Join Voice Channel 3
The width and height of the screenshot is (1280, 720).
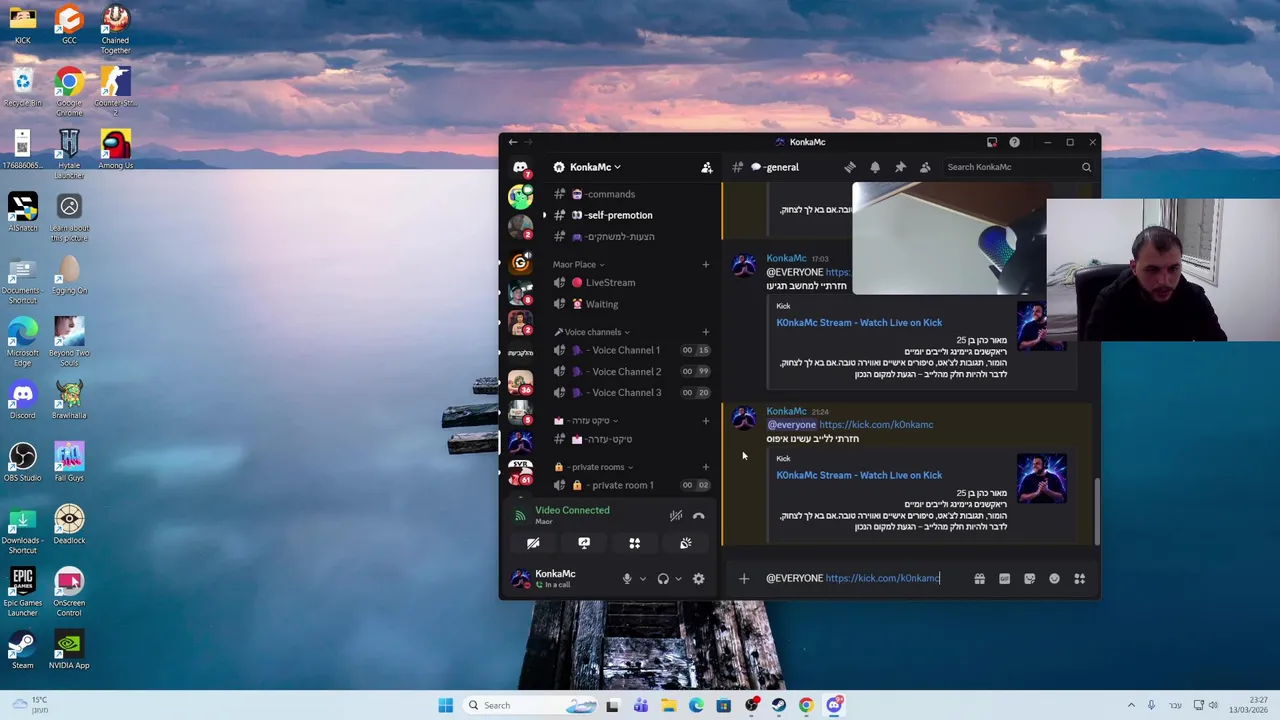pos(632,392)
